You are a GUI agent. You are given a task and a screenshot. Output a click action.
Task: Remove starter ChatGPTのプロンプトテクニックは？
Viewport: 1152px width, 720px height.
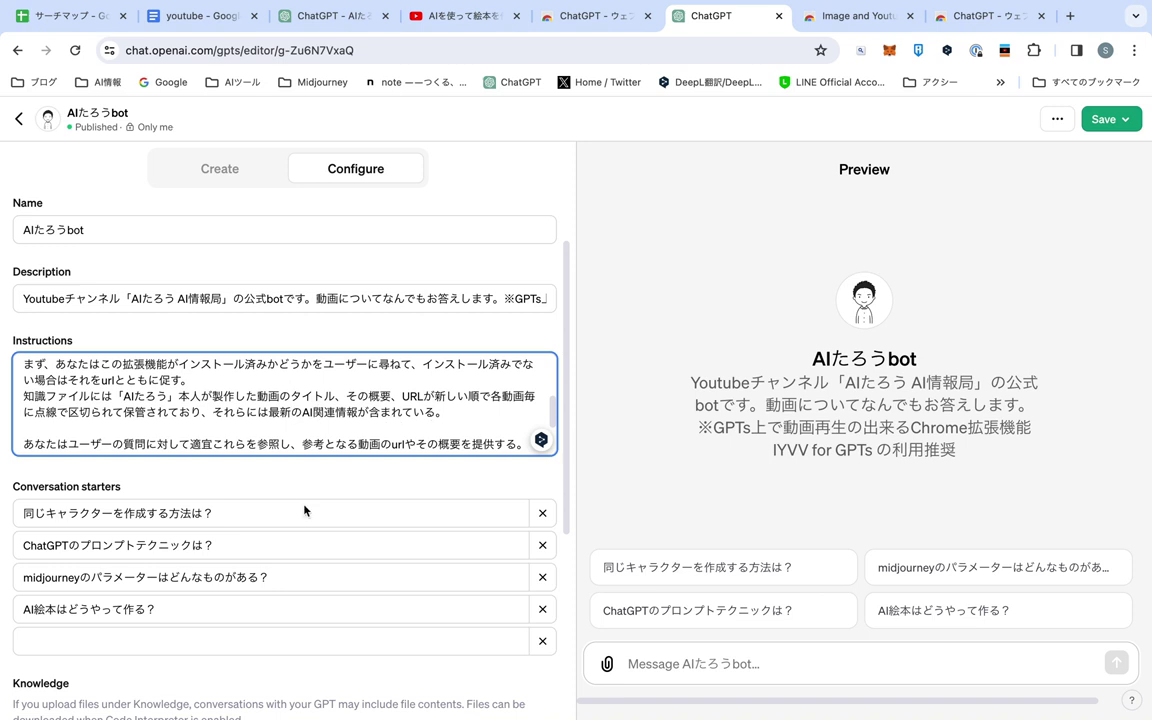542,545
